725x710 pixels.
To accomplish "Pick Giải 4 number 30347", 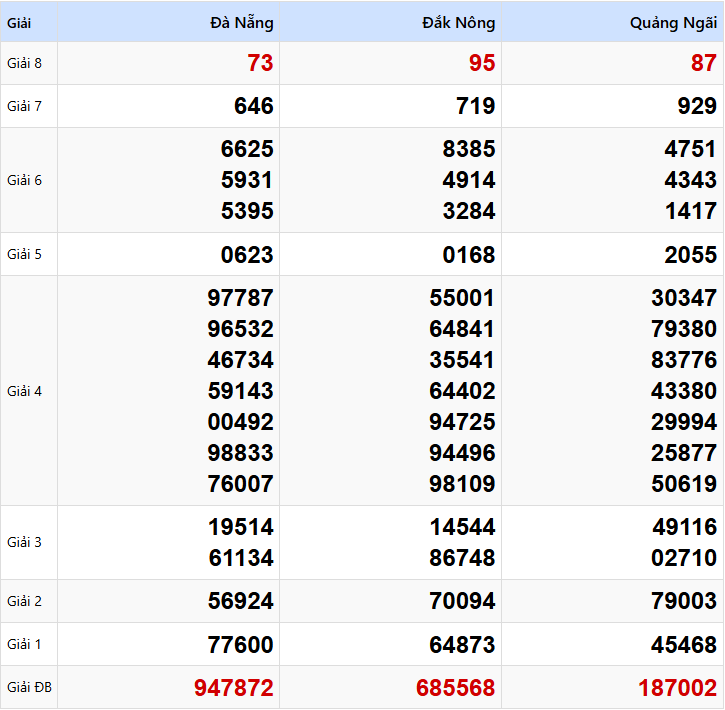I will click(684, 298).
